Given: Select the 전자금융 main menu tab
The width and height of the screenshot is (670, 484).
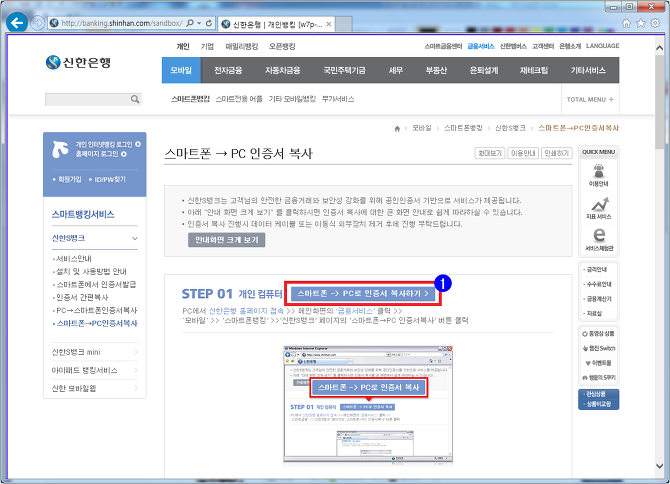Looking at the screenshot, I should 228,70.
